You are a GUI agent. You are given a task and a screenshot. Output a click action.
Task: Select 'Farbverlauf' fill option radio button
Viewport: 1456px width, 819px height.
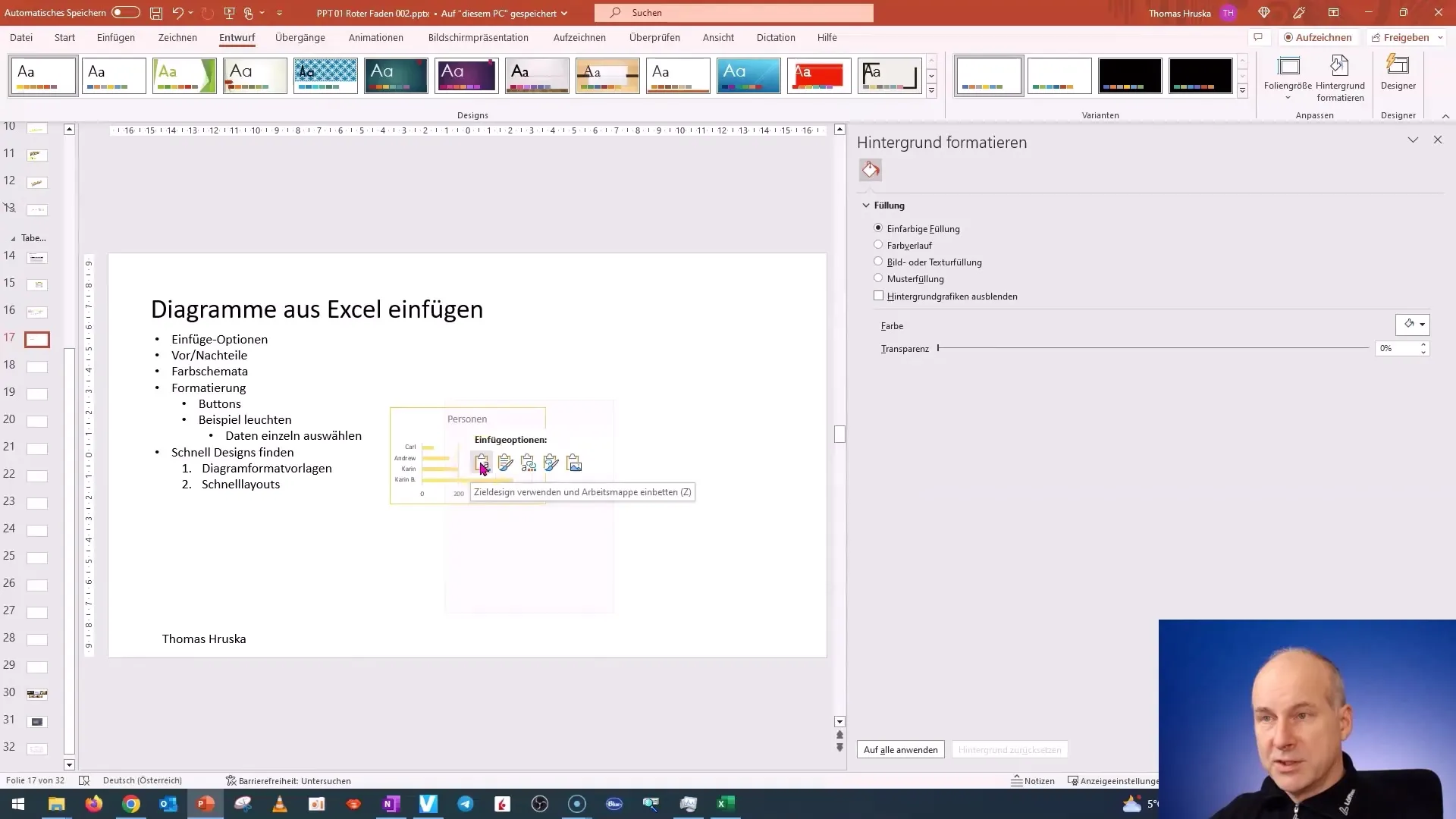[878, 244]
